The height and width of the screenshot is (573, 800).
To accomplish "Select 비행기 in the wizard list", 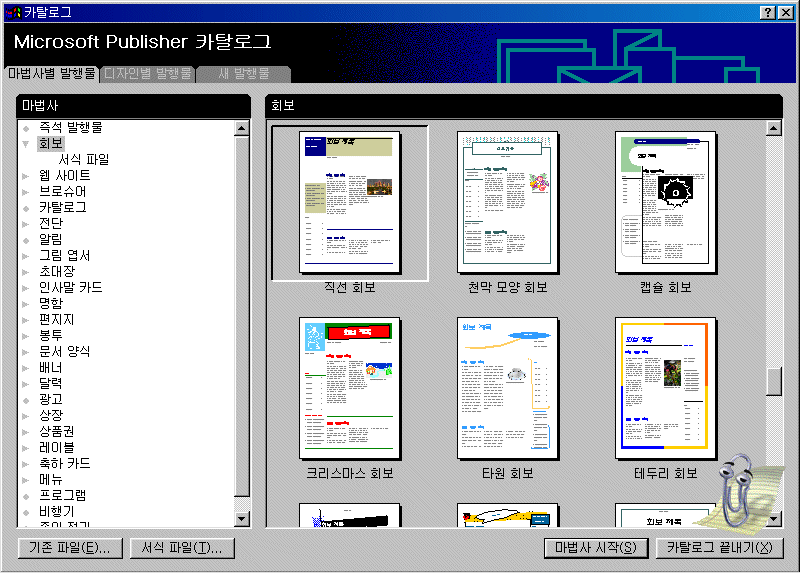I will tap(57, 511).
